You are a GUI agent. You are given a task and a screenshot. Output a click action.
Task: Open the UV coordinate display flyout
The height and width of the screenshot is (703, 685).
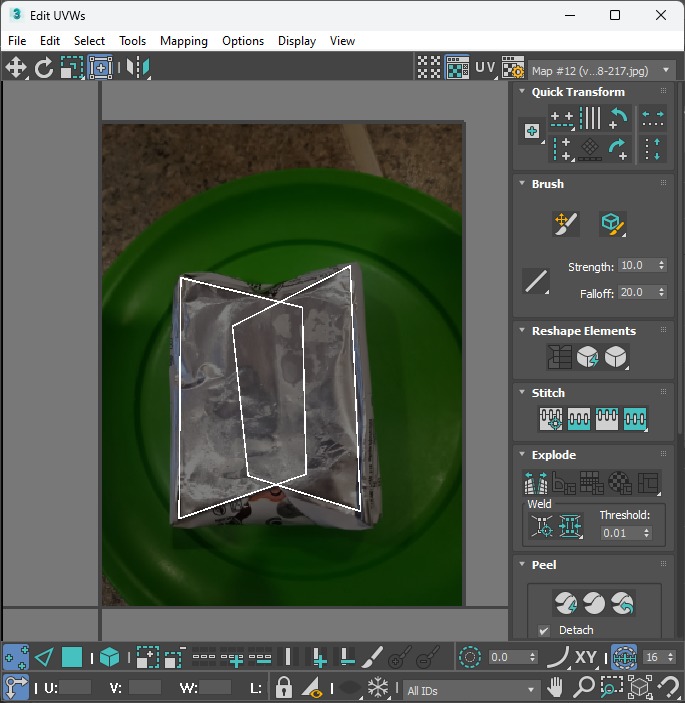[485, 67]
